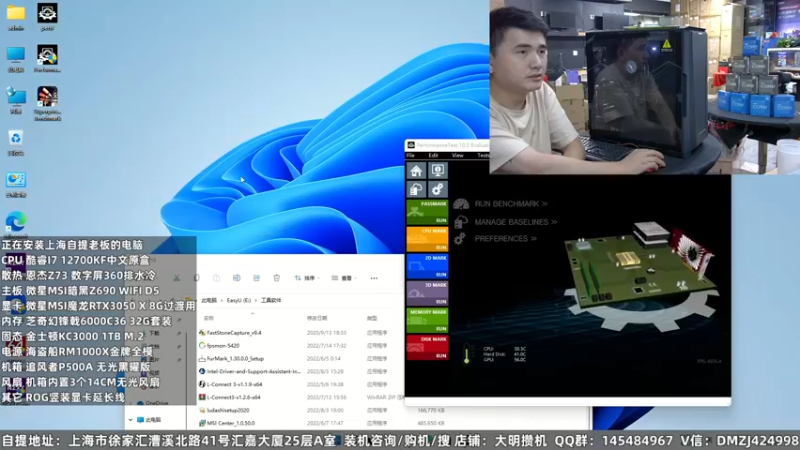Open the Edit menu in PerformanceTest
The image size is (800, 450).
[x=433, y=155]
